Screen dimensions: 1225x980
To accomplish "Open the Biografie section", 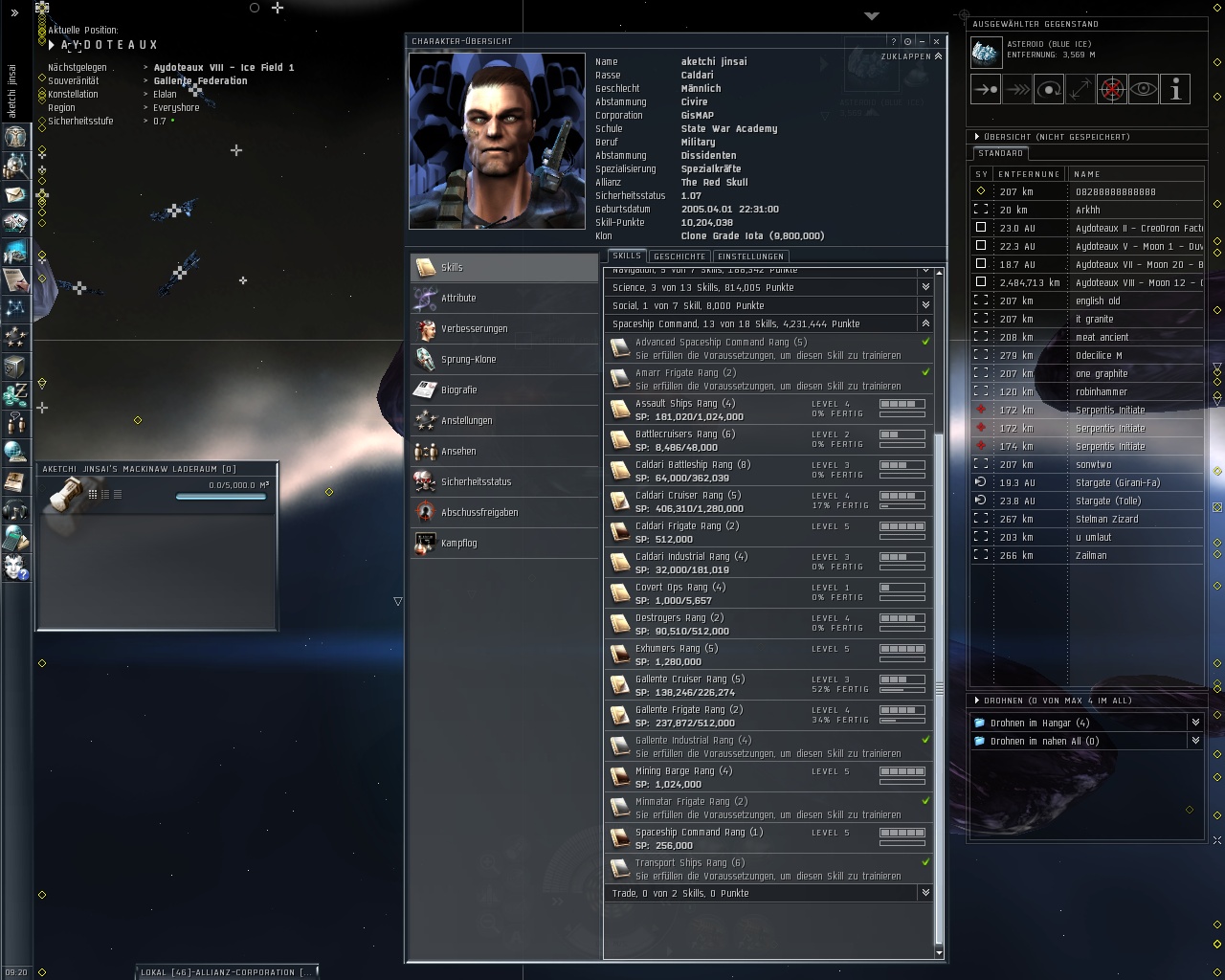I will point(504,390).
